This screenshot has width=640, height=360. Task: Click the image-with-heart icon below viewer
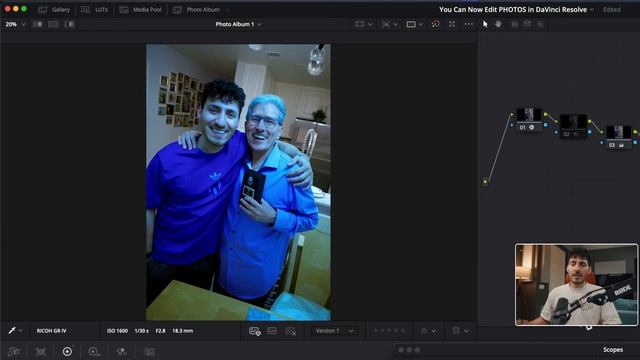tap(255, 331)
